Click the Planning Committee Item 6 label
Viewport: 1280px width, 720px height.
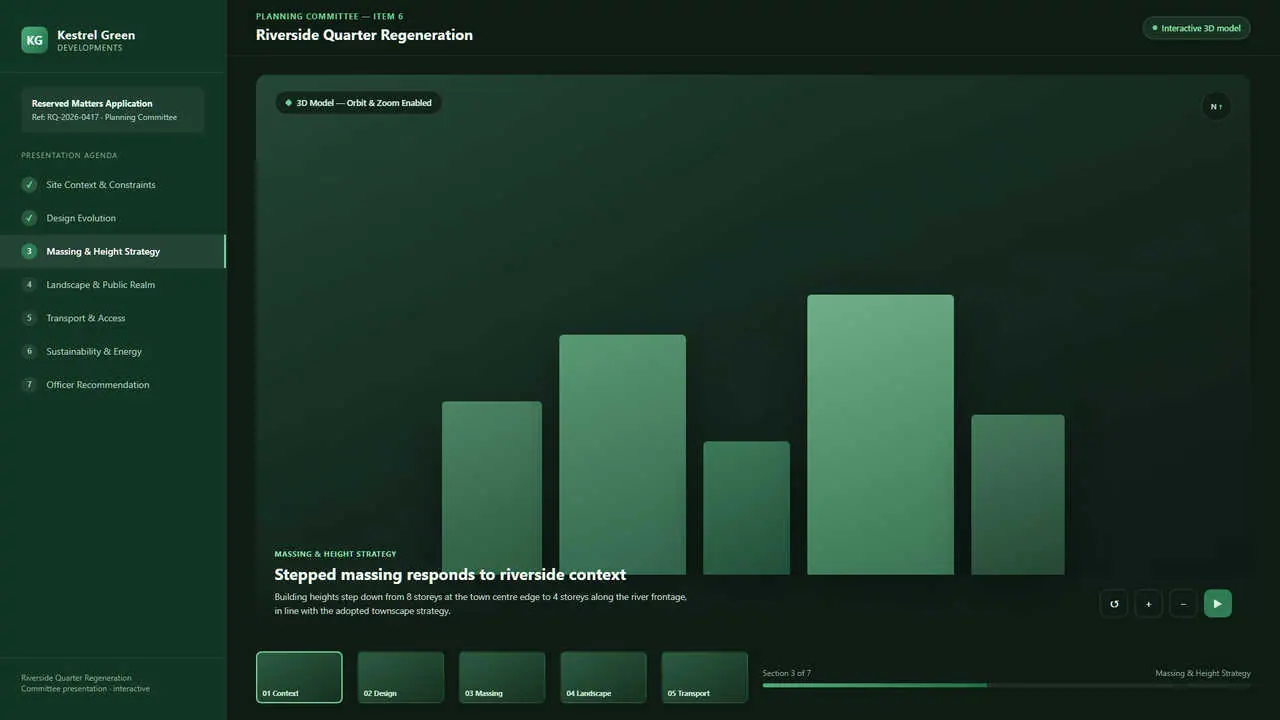point(330,16)
